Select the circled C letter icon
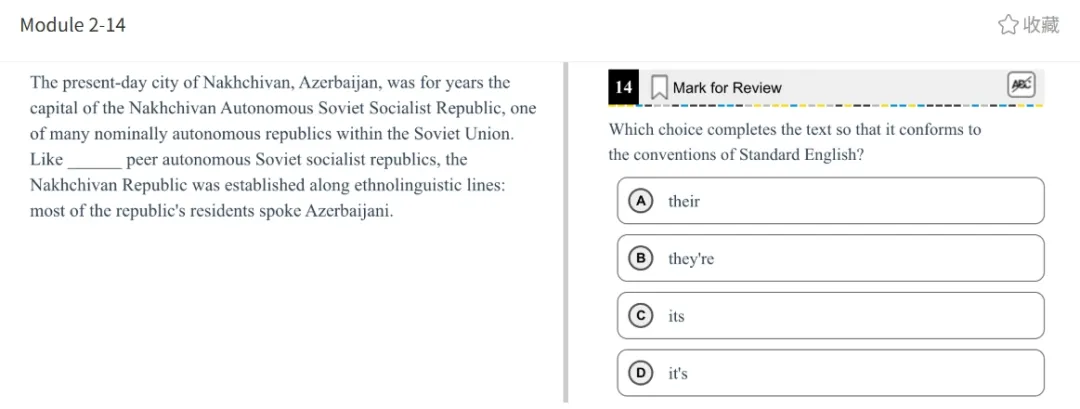 pos(640,316)
